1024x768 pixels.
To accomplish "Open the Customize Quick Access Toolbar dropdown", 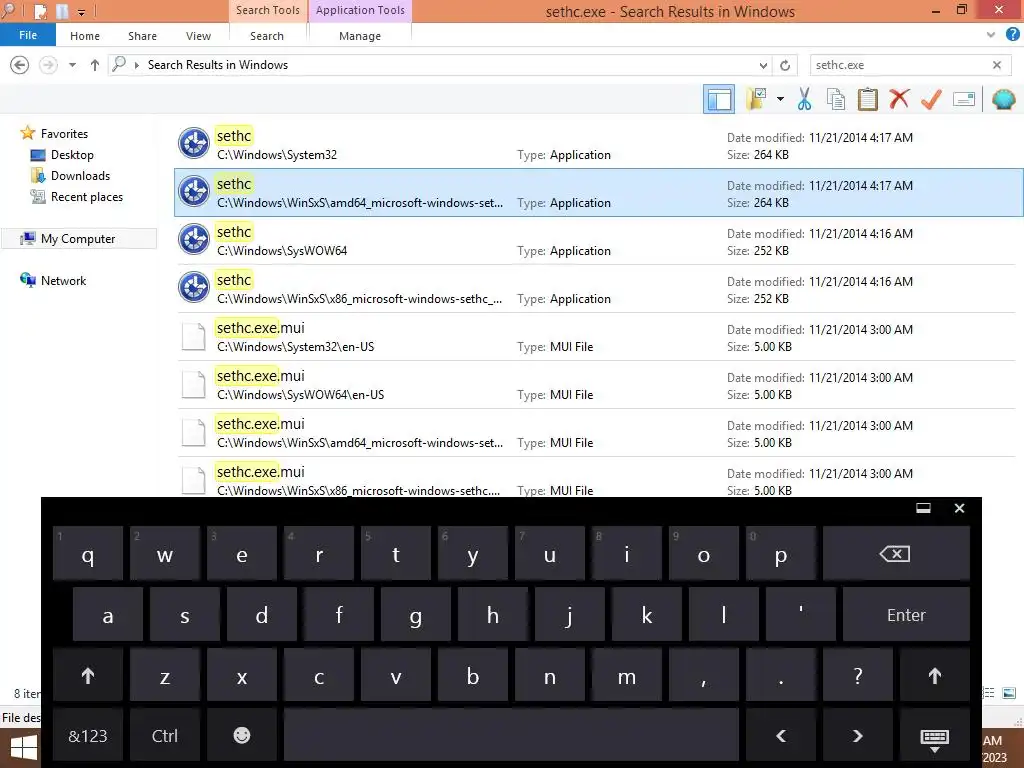I will click(x=81, y=12).
